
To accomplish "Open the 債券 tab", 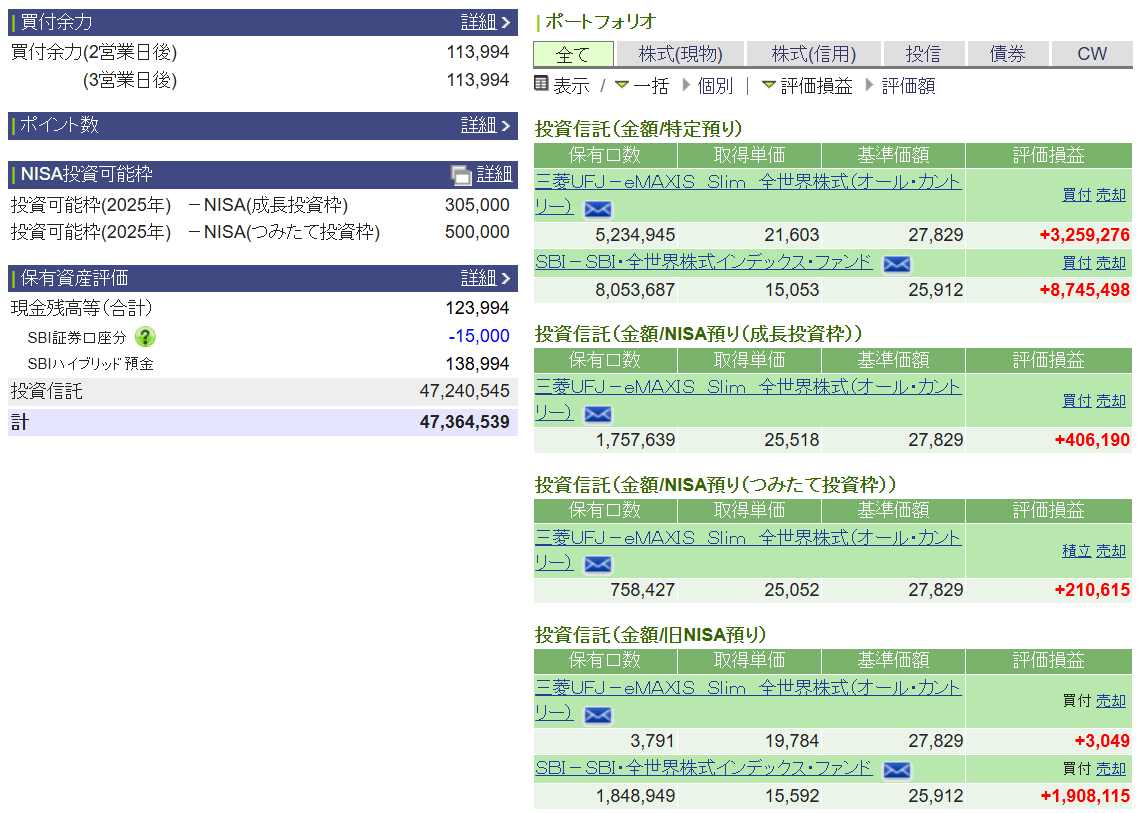I will click(x=1007, y=54).
